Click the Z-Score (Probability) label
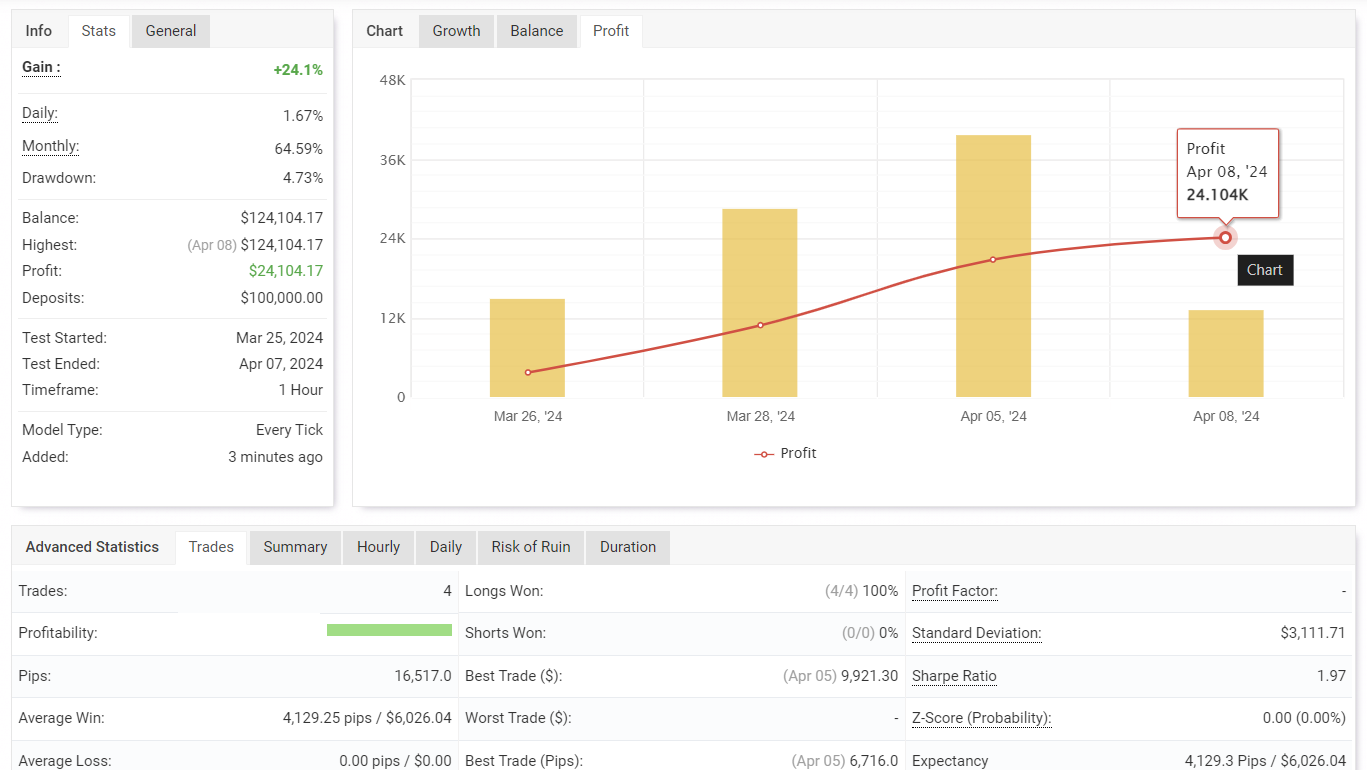The width and height of the screenshot is (1367, 770). [x=981, y=718]
